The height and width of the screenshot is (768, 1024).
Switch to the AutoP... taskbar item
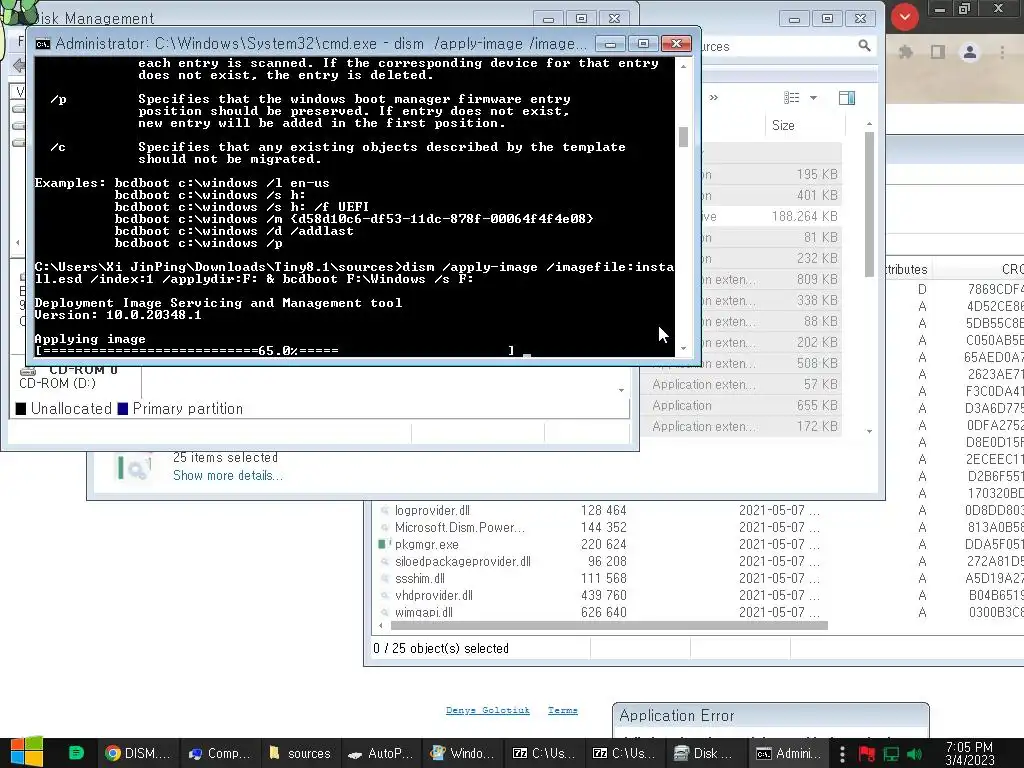380,753
